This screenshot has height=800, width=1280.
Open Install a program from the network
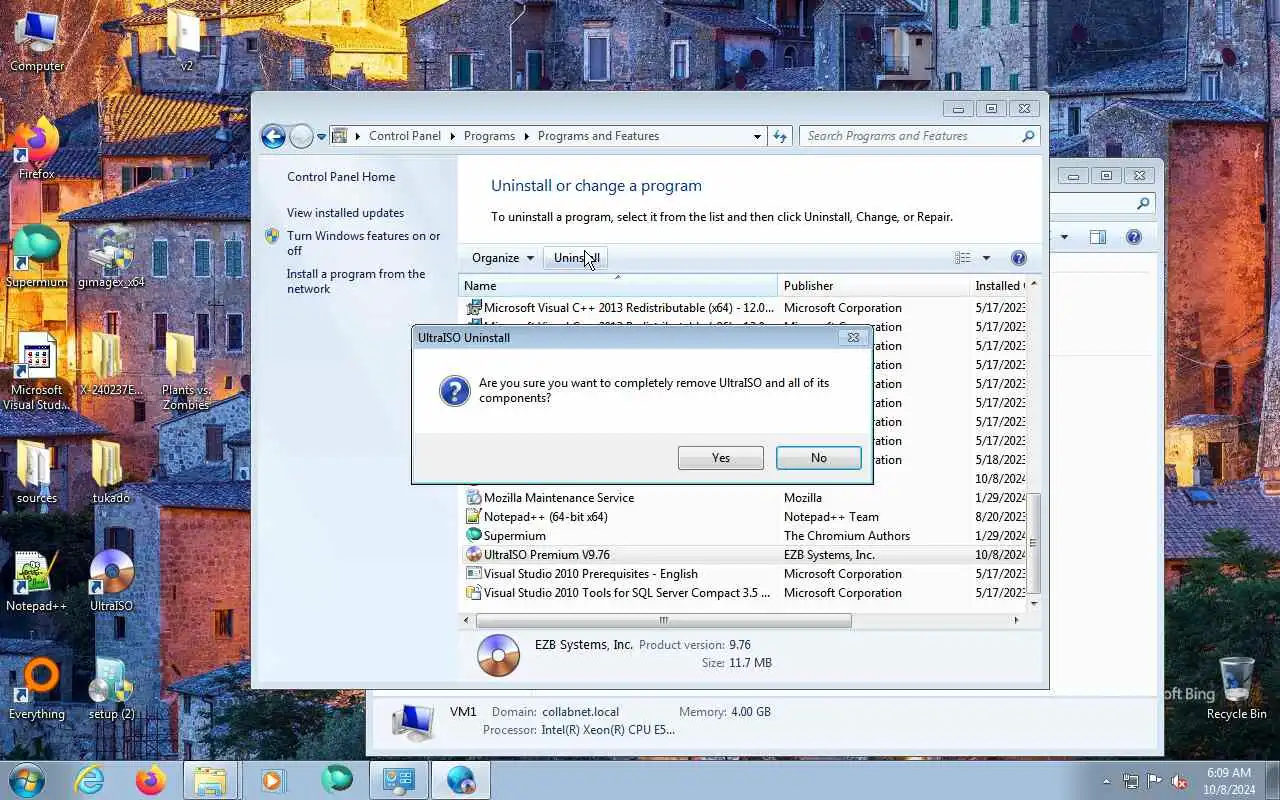(x=356, y=281)
